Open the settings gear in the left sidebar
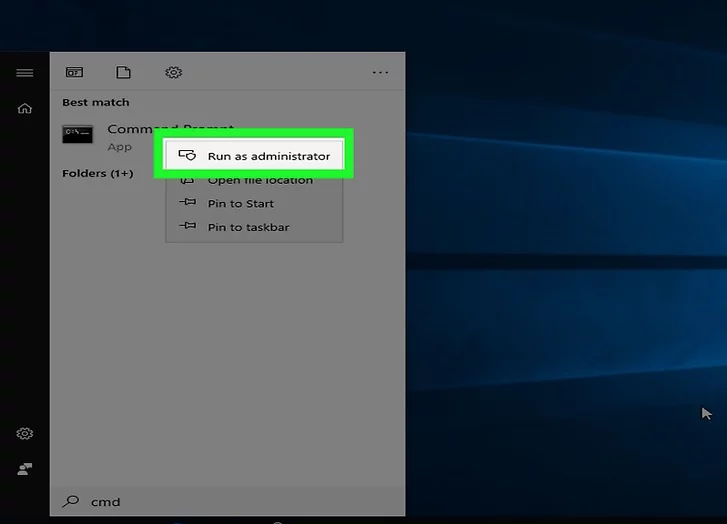 tap(24, 434)
